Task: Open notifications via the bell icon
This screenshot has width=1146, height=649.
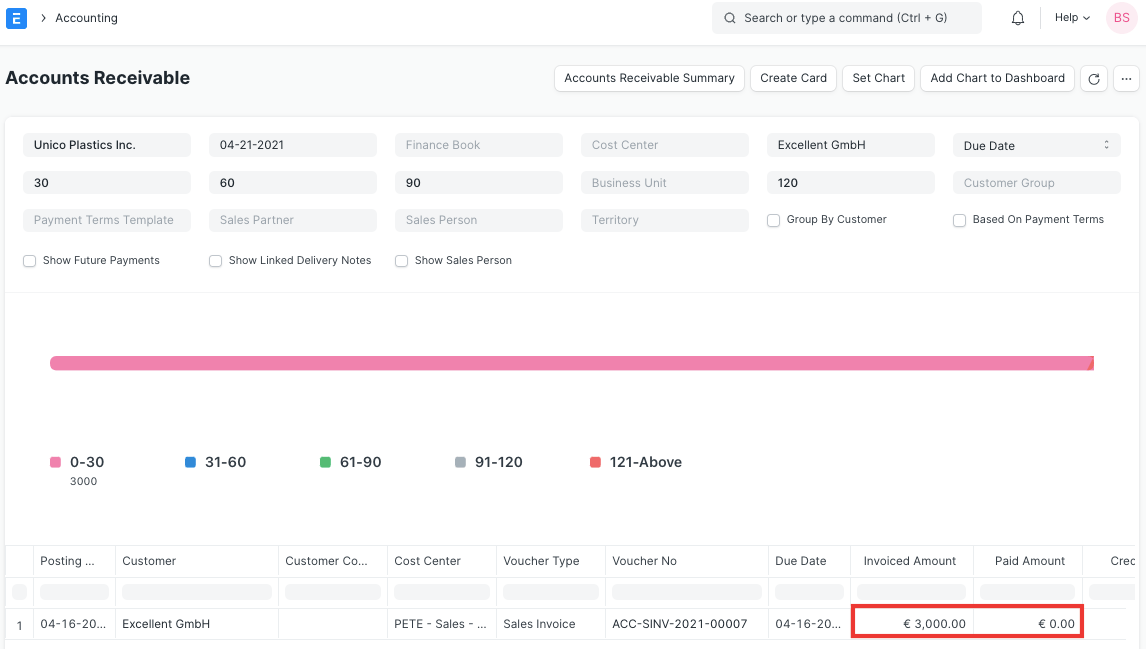Action: tap(1017, 17)
